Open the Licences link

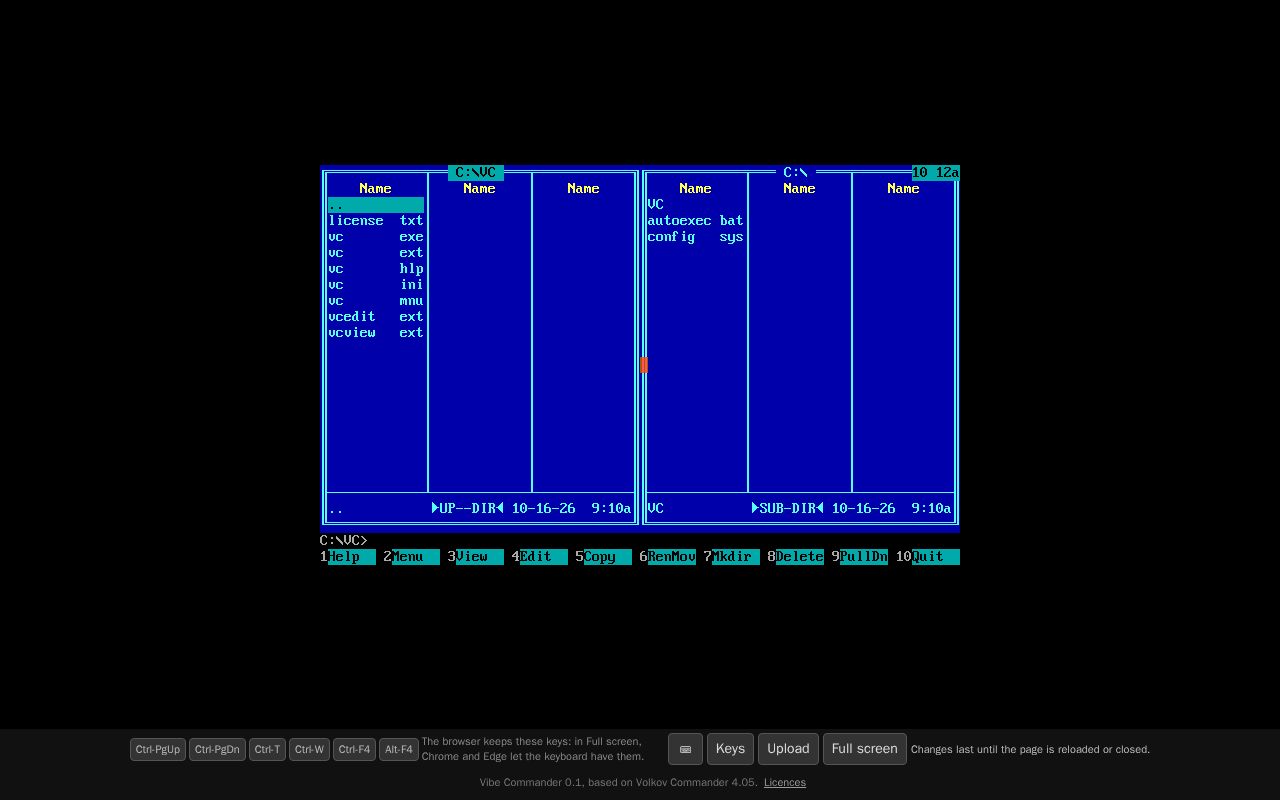785,782
